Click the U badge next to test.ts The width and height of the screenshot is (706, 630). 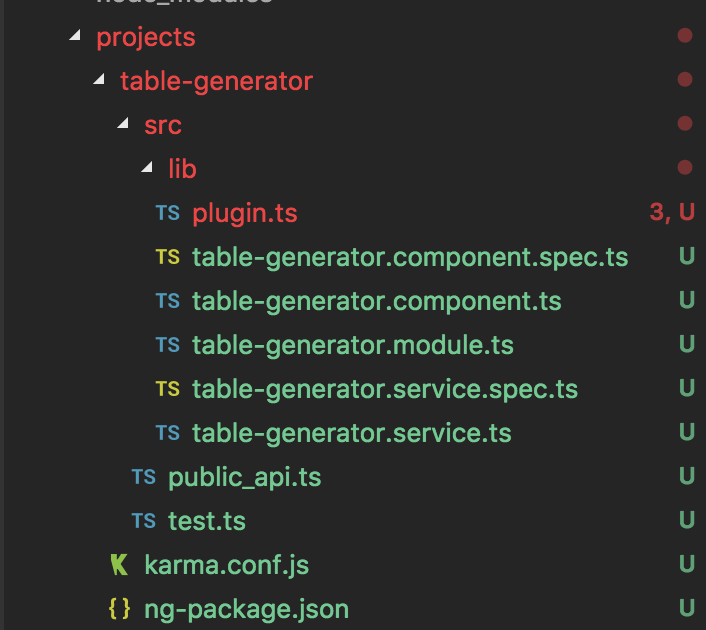click(x=686, y=521)
